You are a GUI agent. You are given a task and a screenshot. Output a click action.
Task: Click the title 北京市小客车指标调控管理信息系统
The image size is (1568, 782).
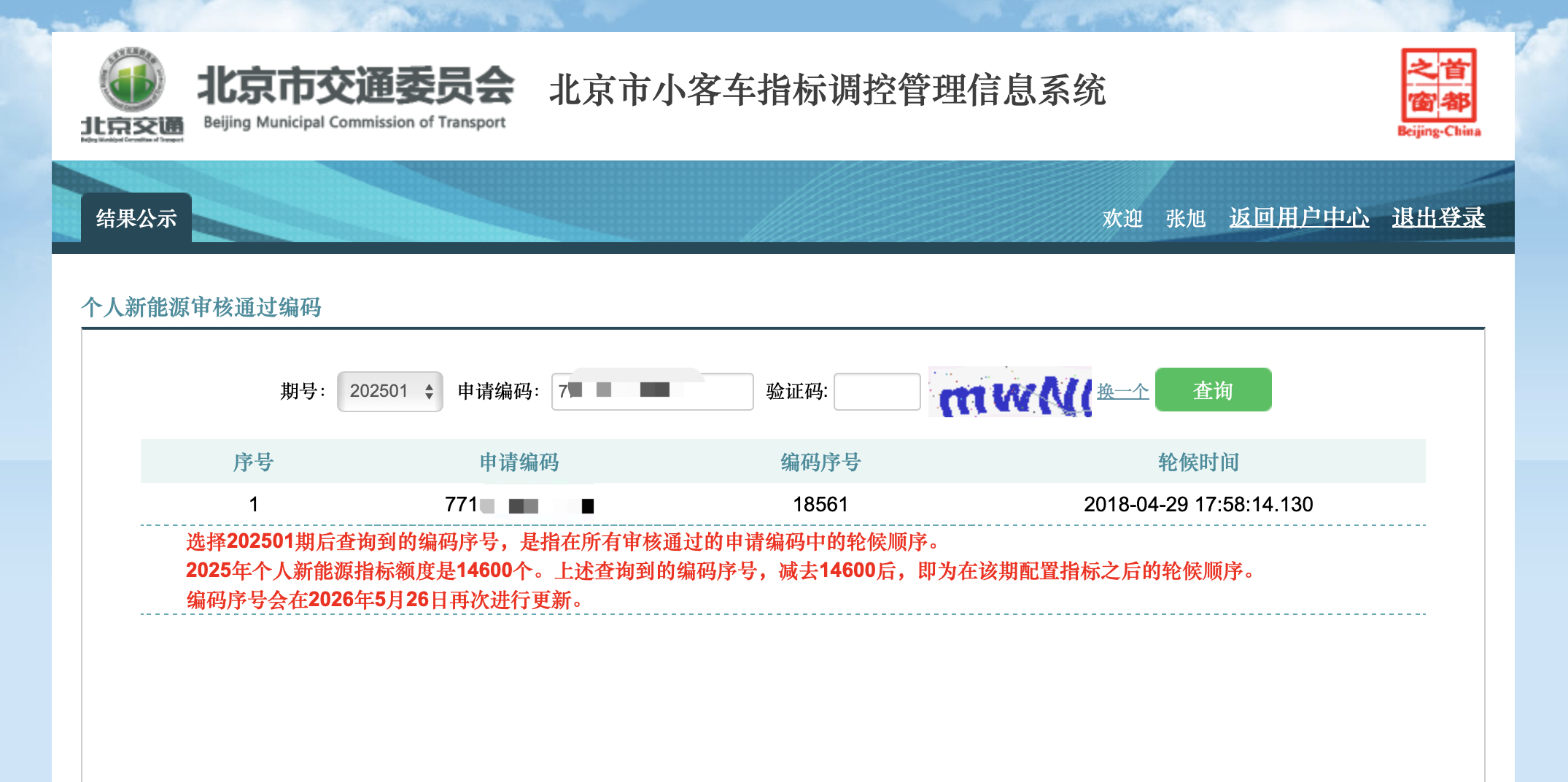tap(827, 90)
